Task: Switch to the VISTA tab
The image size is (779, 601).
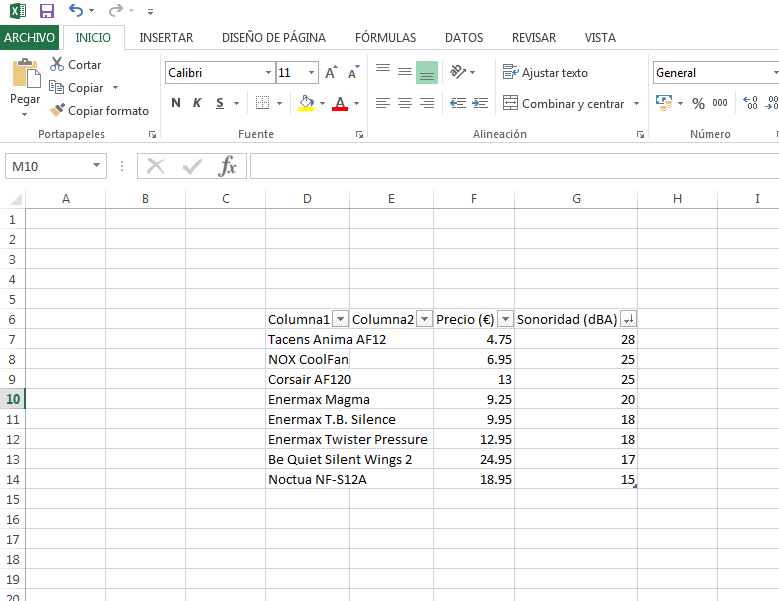Action: pyautogui.click(x=600, y=38)
